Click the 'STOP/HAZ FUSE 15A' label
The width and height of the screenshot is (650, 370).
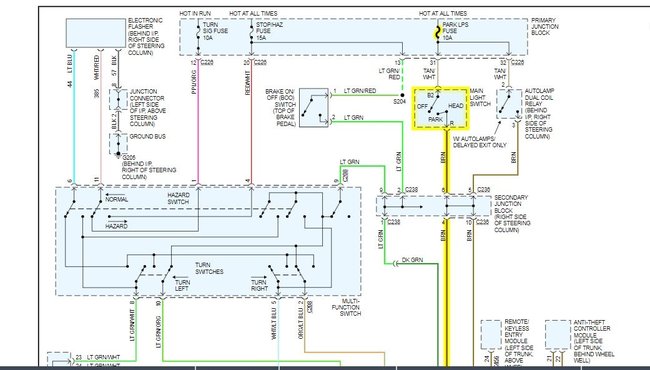(x=269, y=31)
